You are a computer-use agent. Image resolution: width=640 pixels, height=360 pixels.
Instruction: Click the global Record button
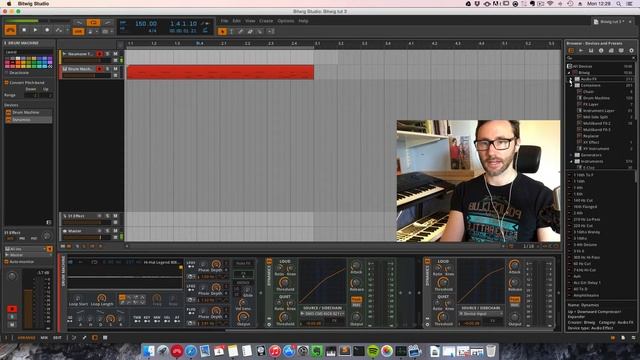pyautogui.click(x=47, y=30)
